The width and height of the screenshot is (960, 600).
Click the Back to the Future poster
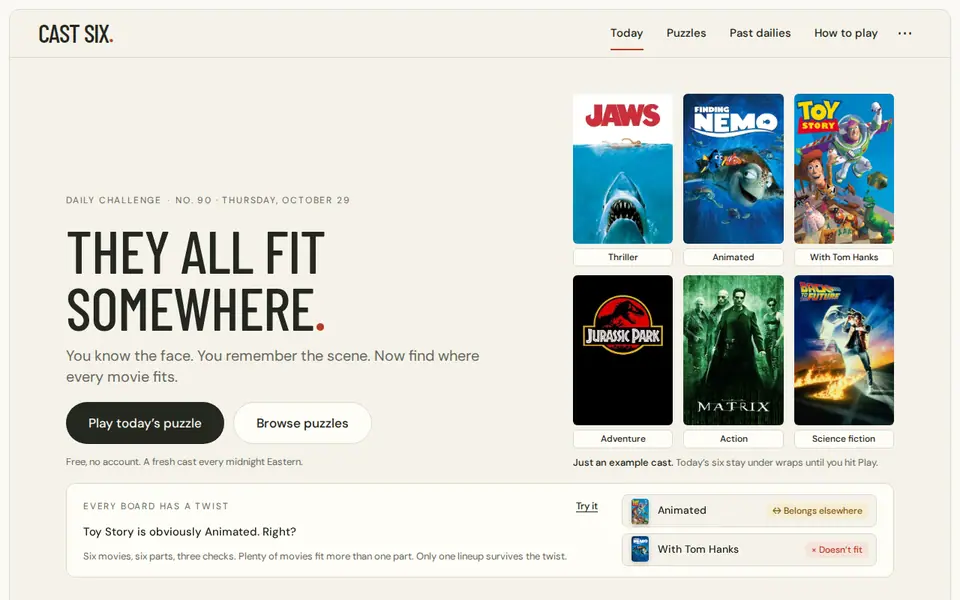(844, 350)
